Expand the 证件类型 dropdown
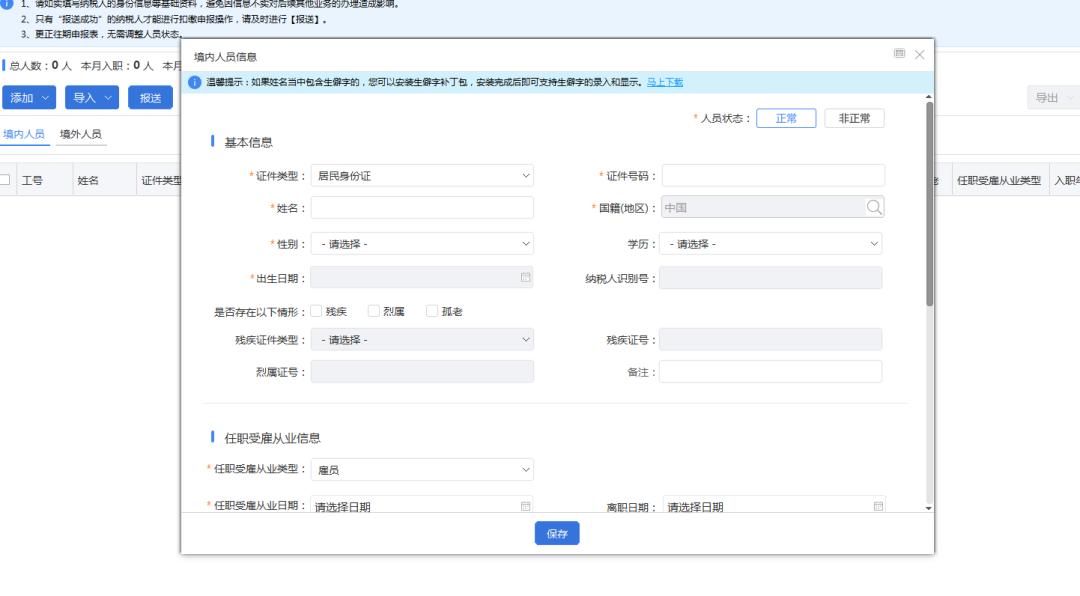 (422, 176)
